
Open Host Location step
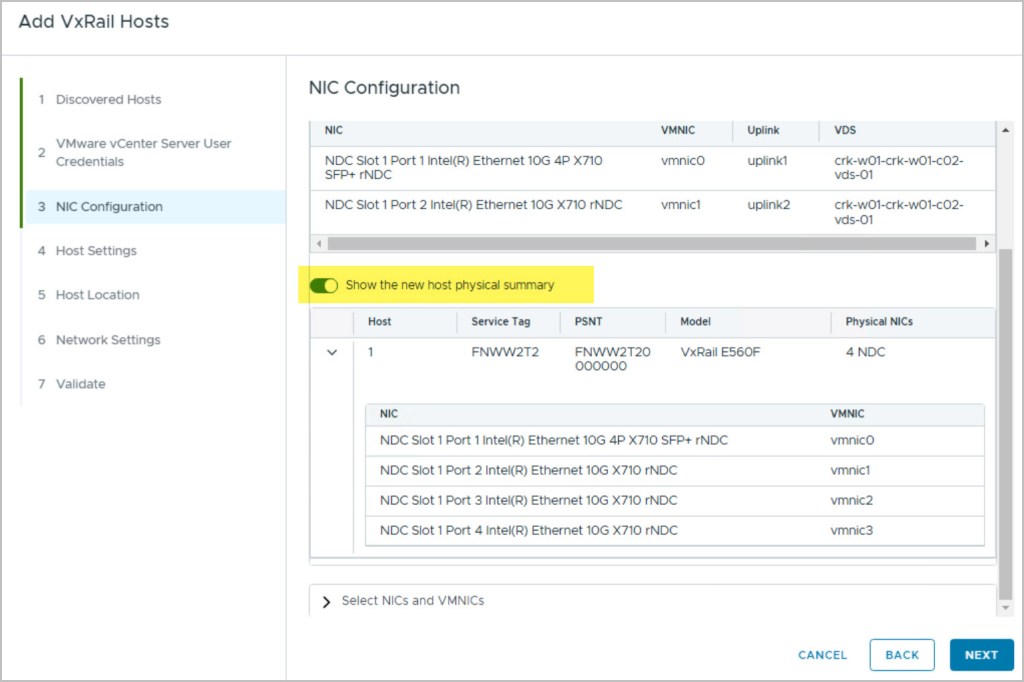point(97,295)
